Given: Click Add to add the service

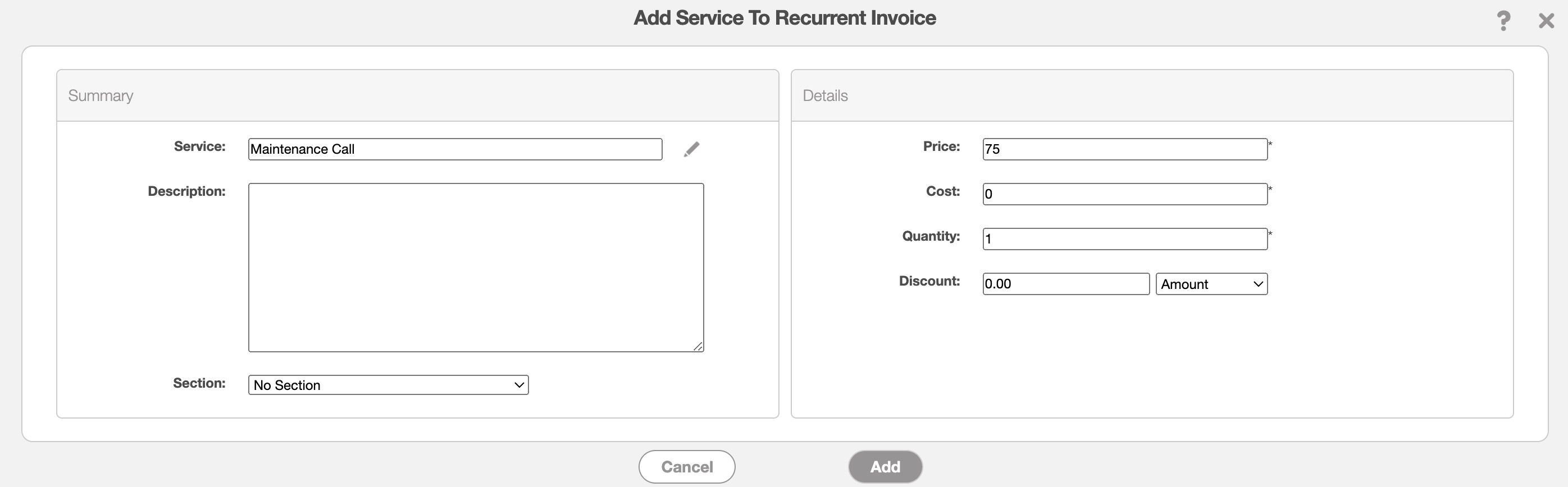Looking at the screenshot, I should click(885, 467).
